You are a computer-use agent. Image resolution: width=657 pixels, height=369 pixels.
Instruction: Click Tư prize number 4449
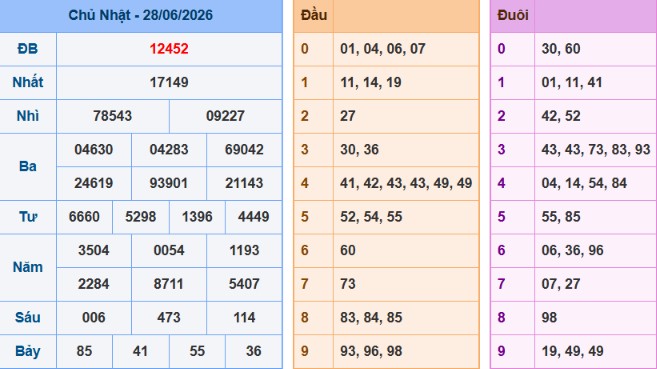point(253,217)
